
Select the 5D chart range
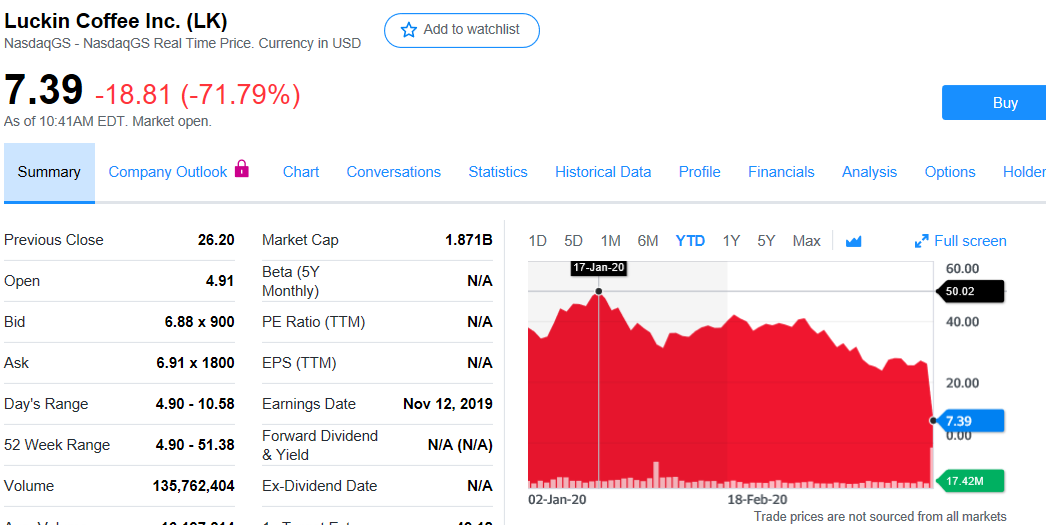click(573, 241)
